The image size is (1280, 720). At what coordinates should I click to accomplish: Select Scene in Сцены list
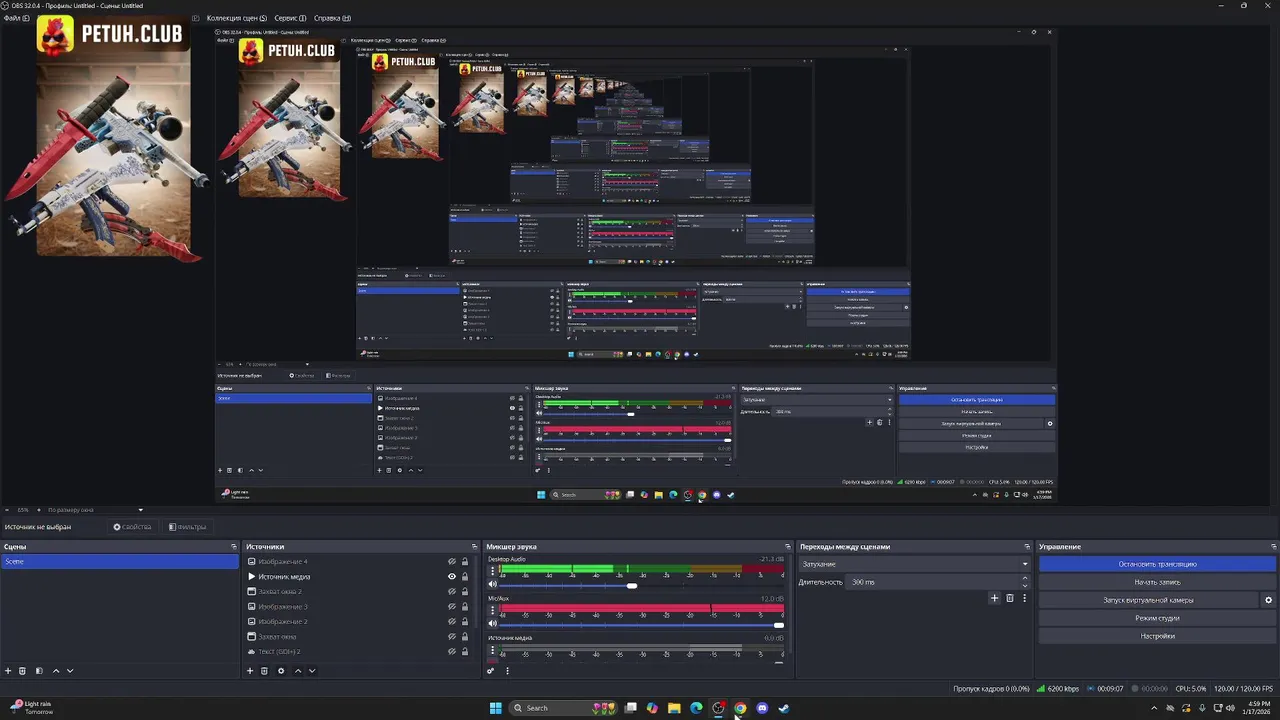coord(119,562)
